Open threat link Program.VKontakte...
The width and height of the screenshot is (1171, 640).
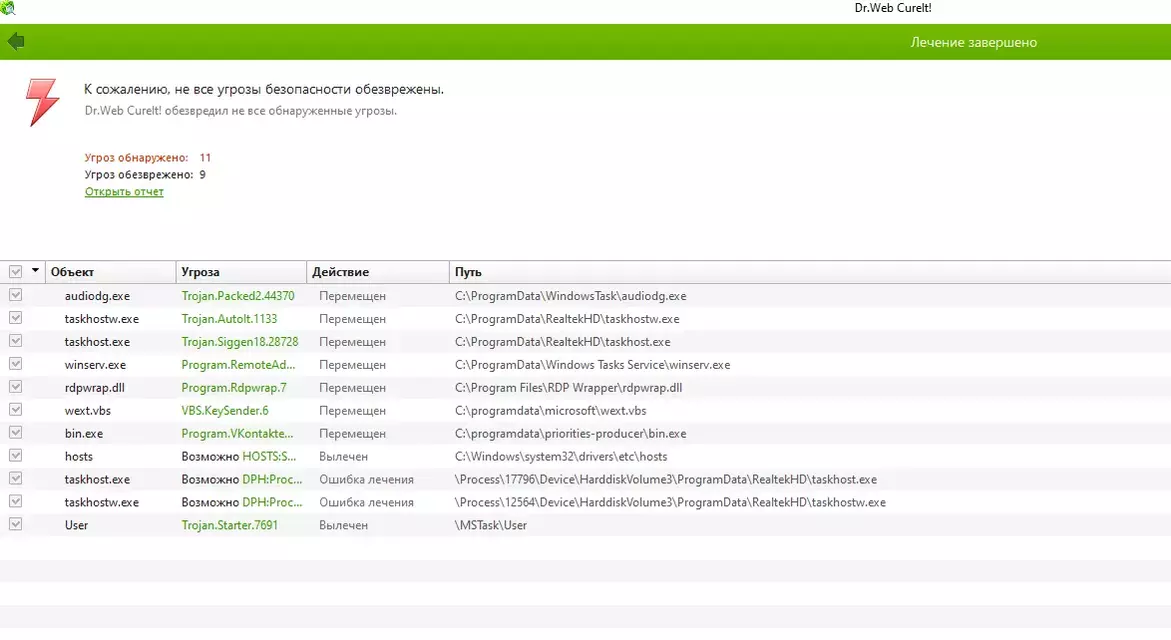pyautogui.click(x=237, y=433)
